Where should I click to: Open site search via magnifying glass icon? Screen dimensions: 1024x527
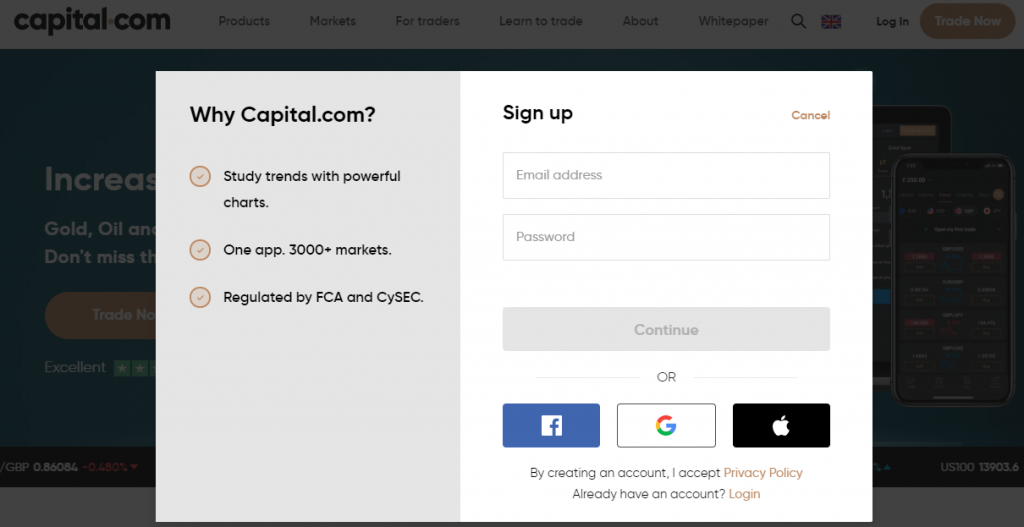(798, 21)
